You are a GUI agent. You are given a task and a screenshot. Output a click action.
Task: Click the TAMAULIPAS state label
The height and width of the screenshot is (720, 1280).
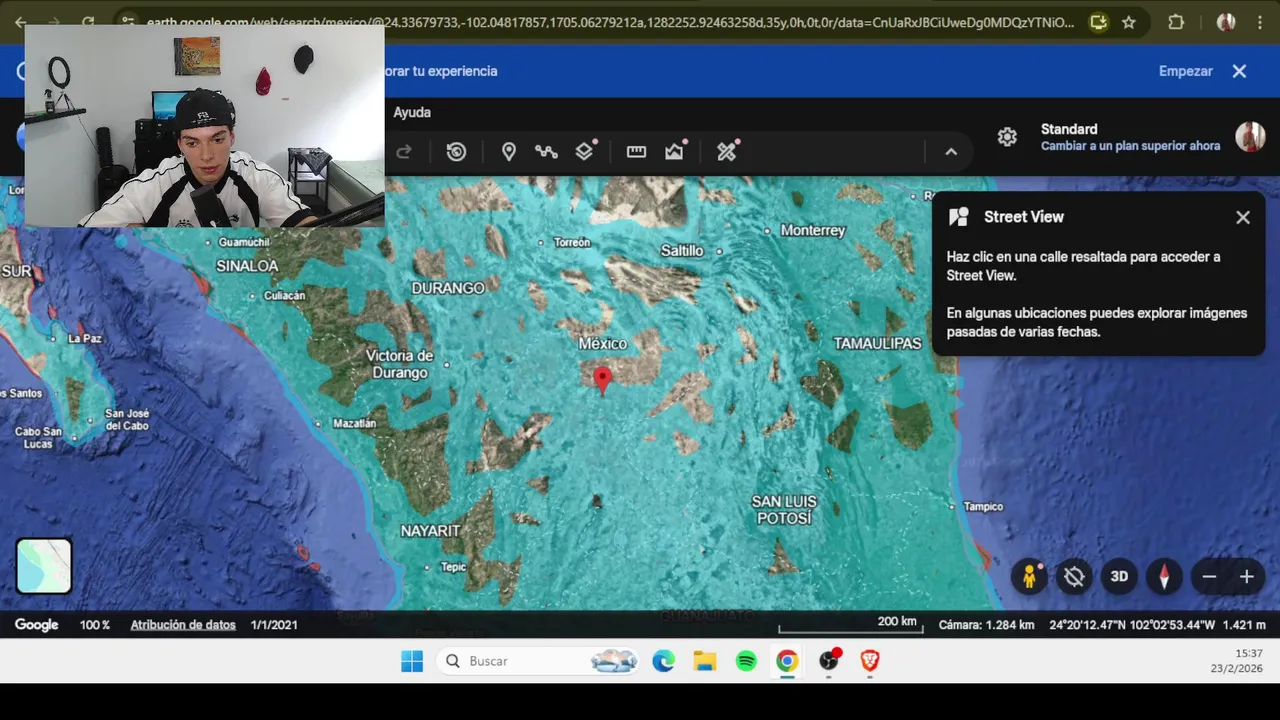tap(877, 343)
